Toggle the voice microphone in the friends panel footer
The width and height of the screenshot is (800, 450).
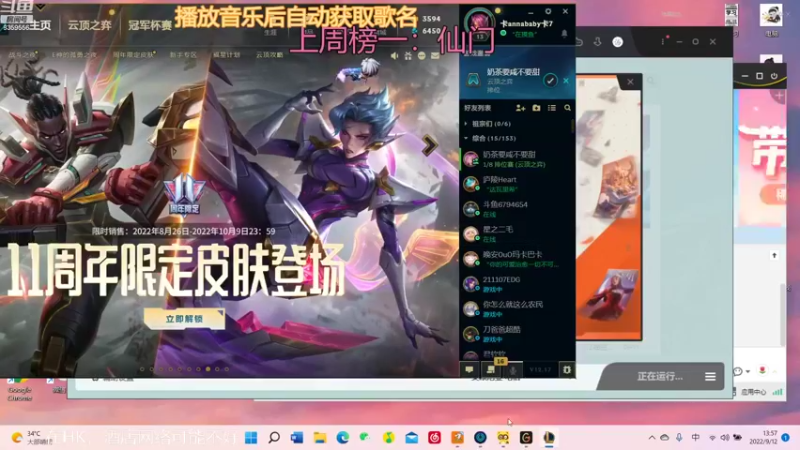click(x=513, y=370)
